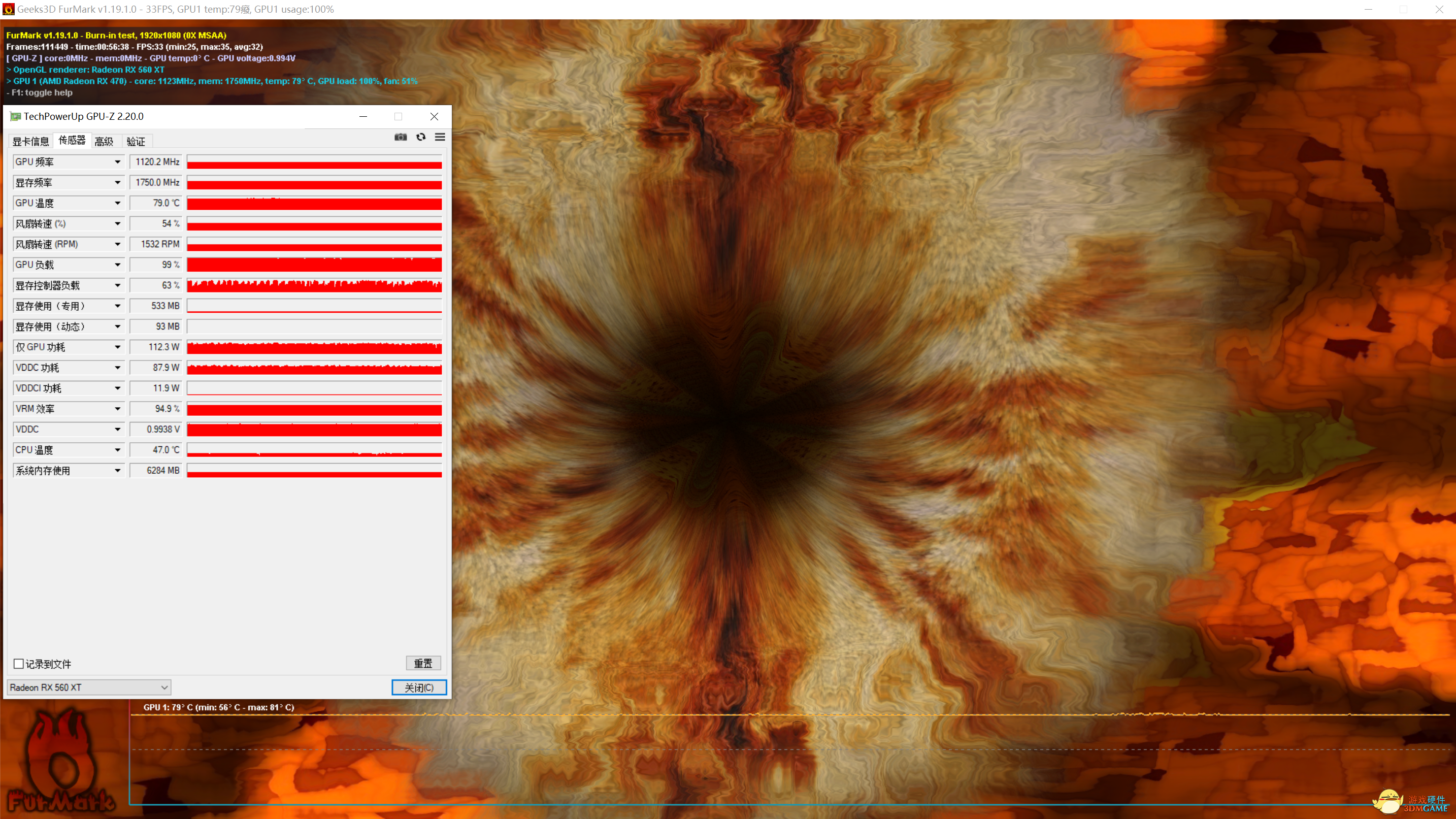The height and width of the screenshot is (819, 1456).
Task: Expand the 风扇转速 (%) sensor dropdown
Action: pos(117,224)
